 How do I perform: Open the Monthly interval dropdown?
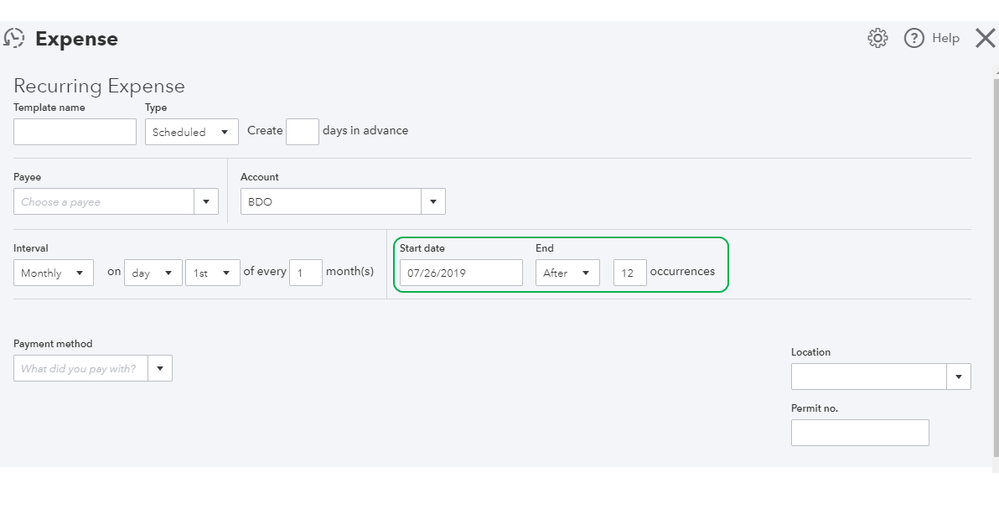[54, 273]
